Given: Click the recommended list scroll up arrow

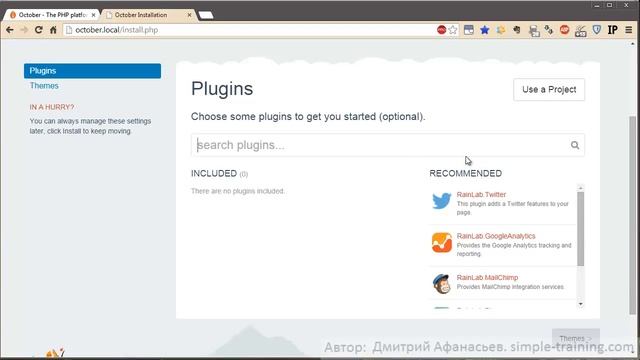Looking at the screenshot, I should point(580,188).
